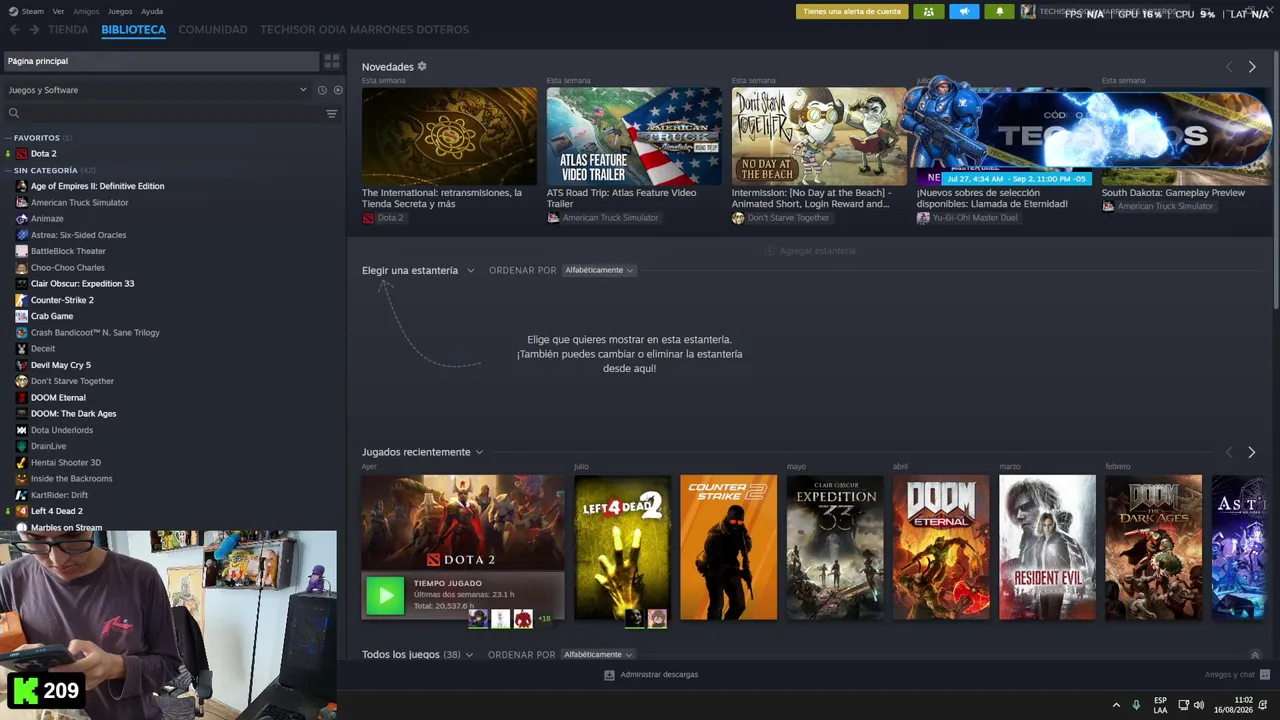Show next Novedades items with right arrow
Image resolution: width=1280 pixels, height=720 pixels.
tap(1252, 67)
